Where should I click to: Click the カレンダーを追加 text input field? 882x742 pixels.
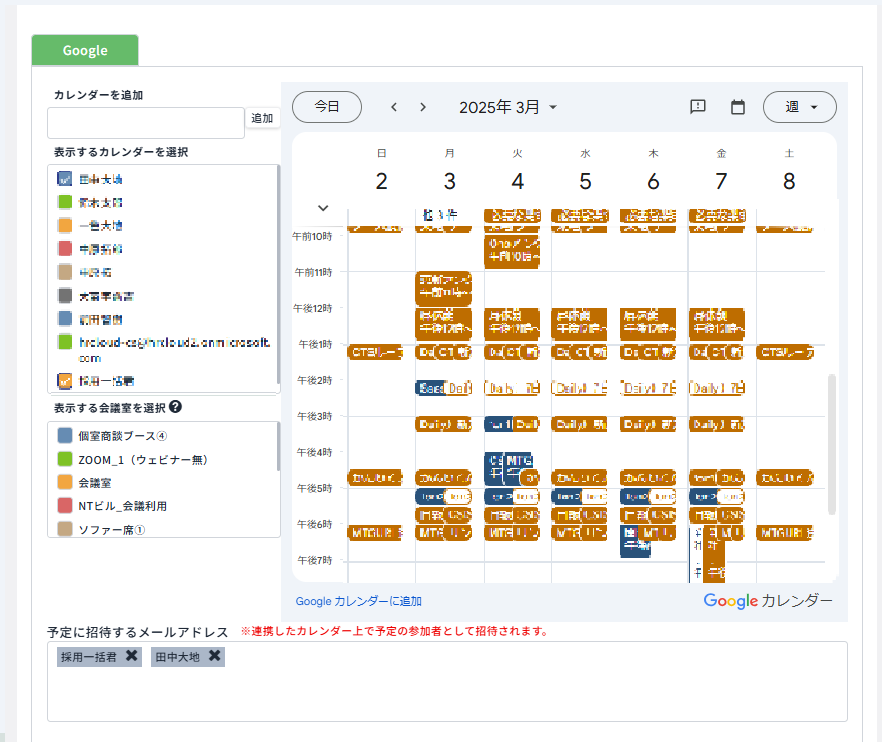coord(146,123)
